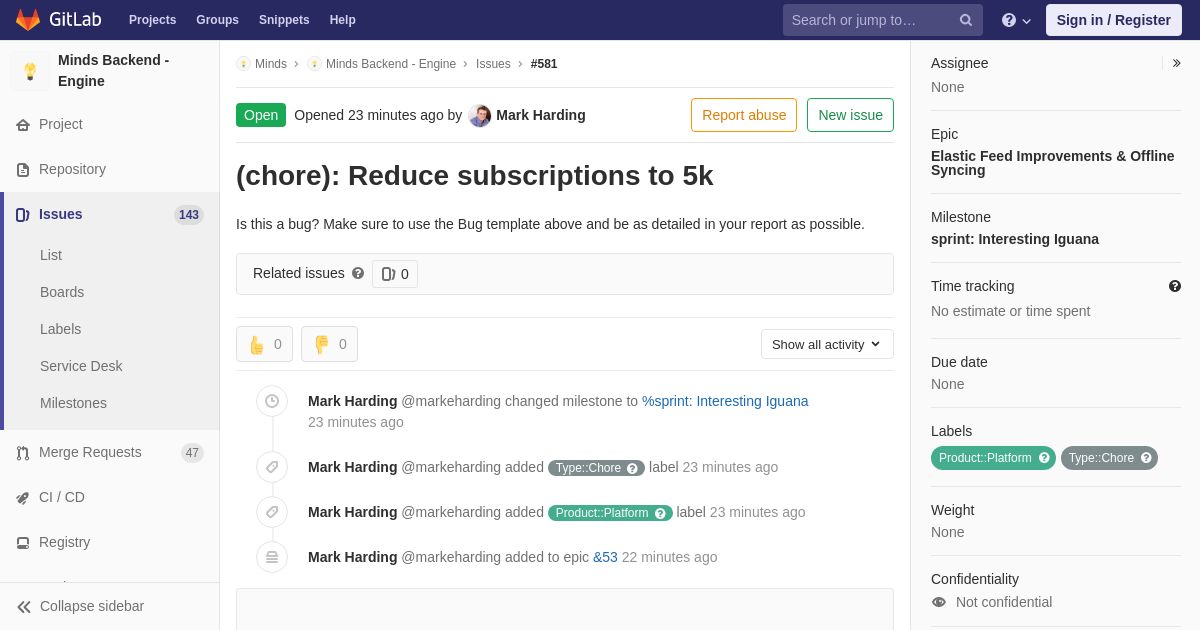1200x630 pixels.
Task: Click the Type::Chore label in the right sidebar
Action: [1109, 458]
